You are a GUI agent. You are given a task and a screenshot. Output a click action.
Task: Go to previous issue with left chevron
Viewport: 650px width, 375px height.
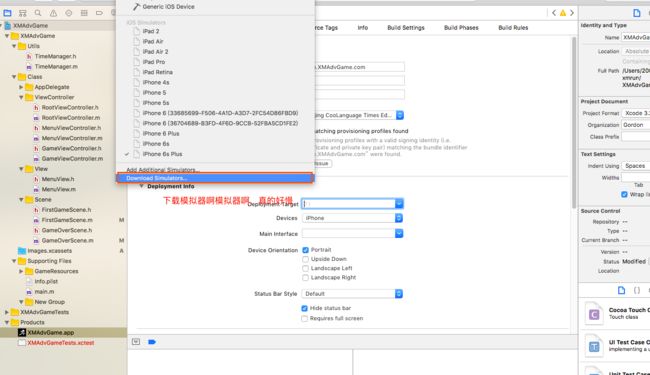click(x=554, y=13)
